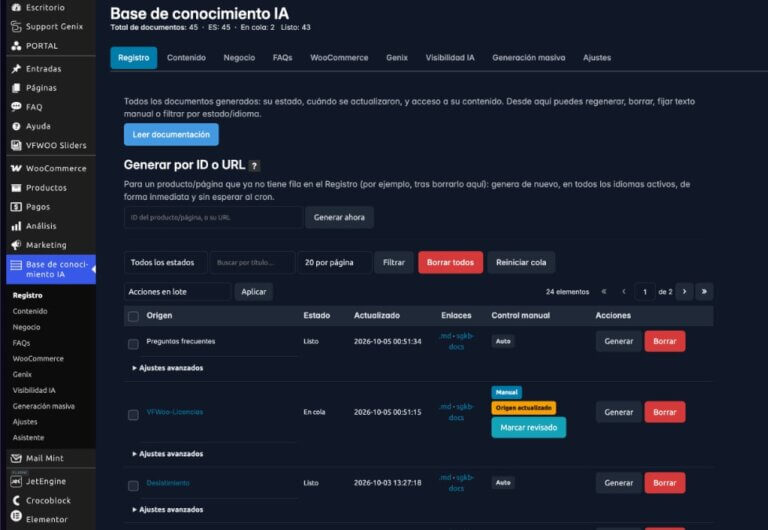Switch to the Visibilidad IA tab
768x530 pixels.
(x=450, y=58)
